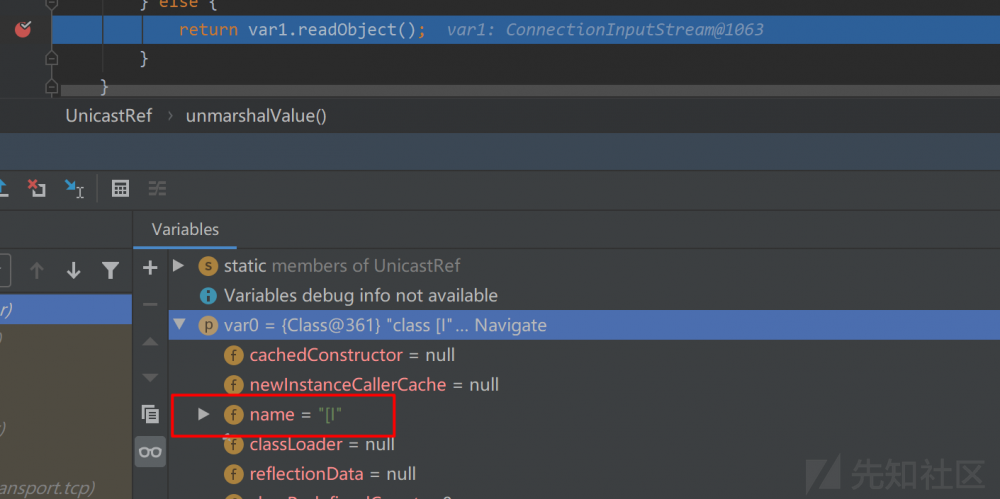1000x499 pixels.
Task: Click the filter frames funnel icon
Action: click(110, 270)
